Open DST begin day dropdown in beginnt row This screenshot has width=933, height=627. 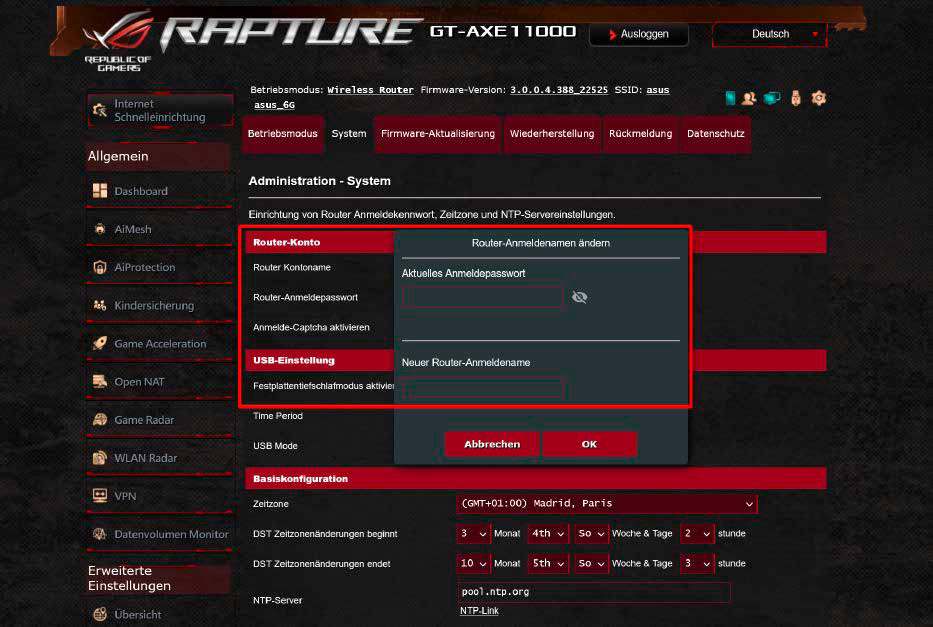pos(591,534)
